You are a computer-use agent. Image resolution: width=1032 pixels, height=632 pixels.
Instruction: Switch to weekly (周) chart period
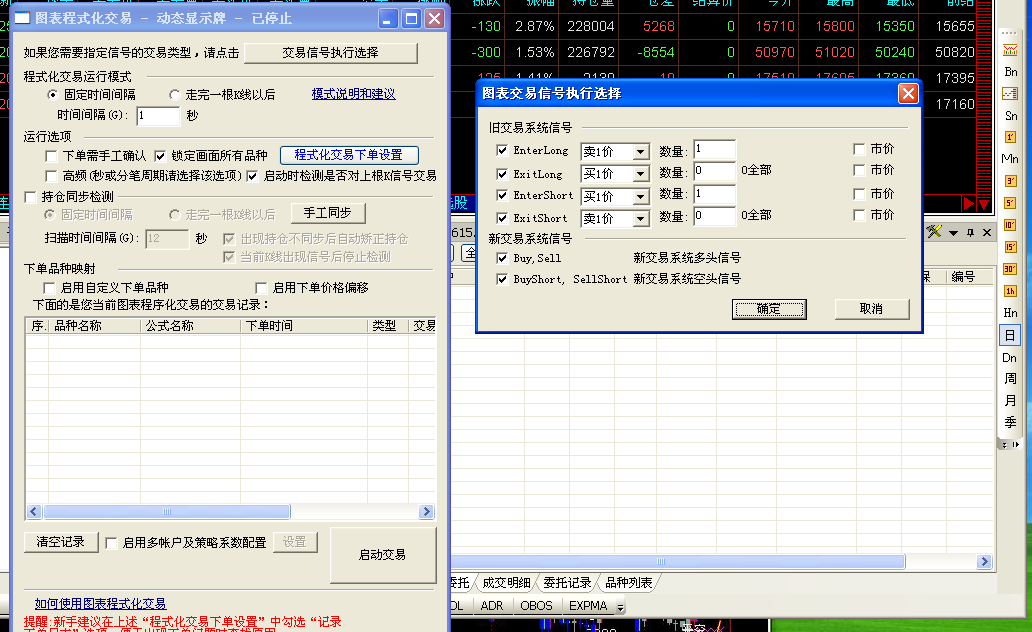1010,379
